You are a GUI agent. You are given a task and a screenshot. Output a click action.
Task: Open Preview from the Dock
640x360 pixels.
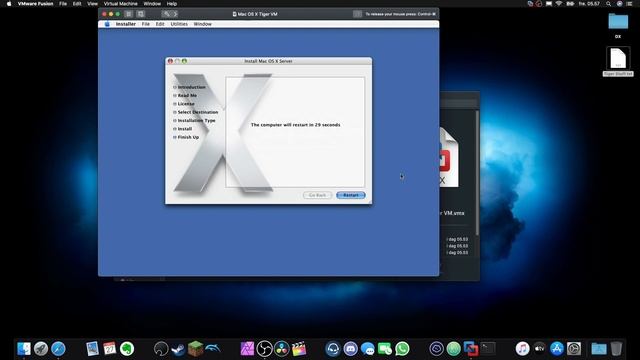click(x=92, y=349)
